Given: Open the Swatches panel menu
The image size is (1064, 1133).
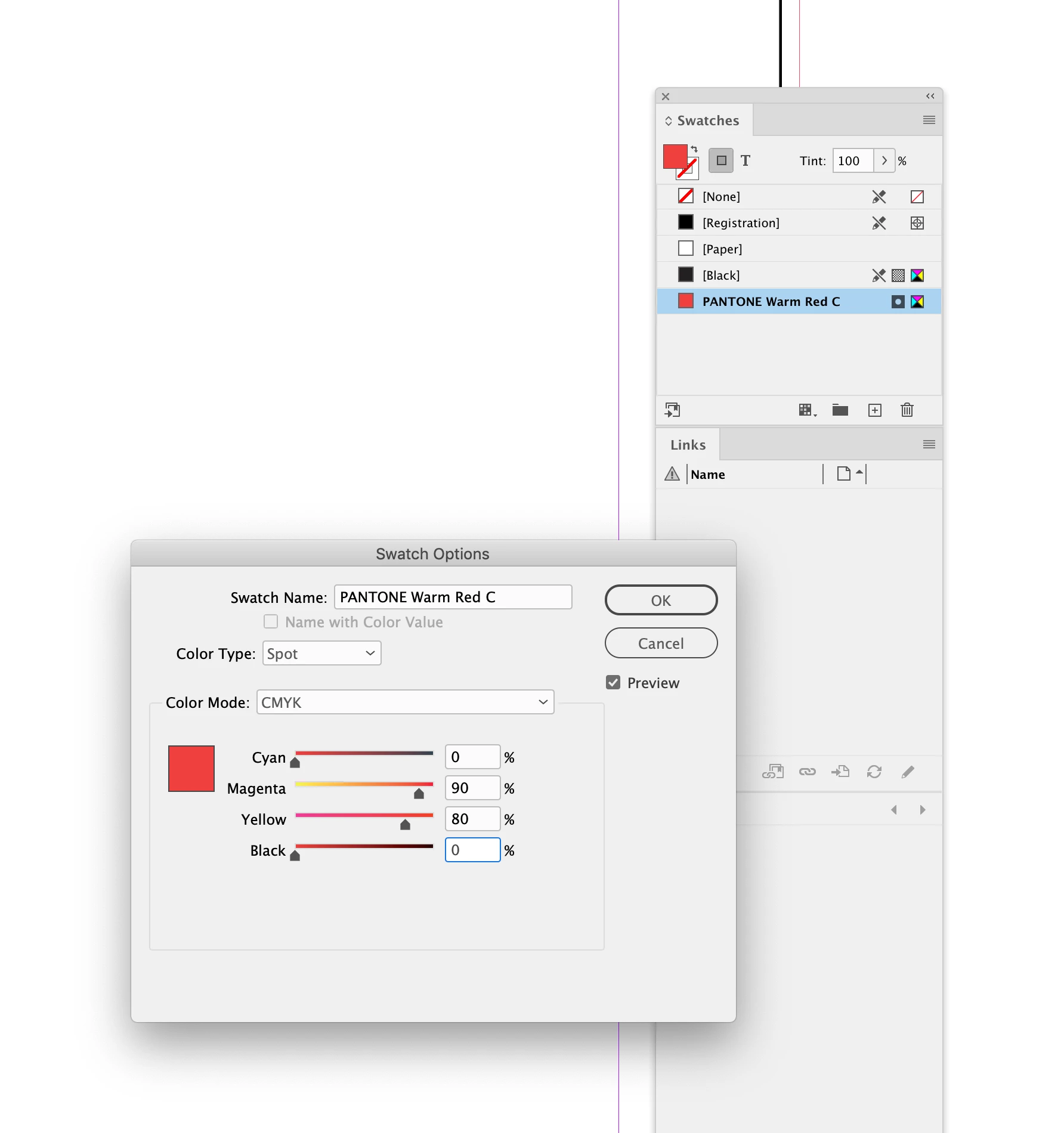Looking at the screenshot, I should click(x=929, y=120).
